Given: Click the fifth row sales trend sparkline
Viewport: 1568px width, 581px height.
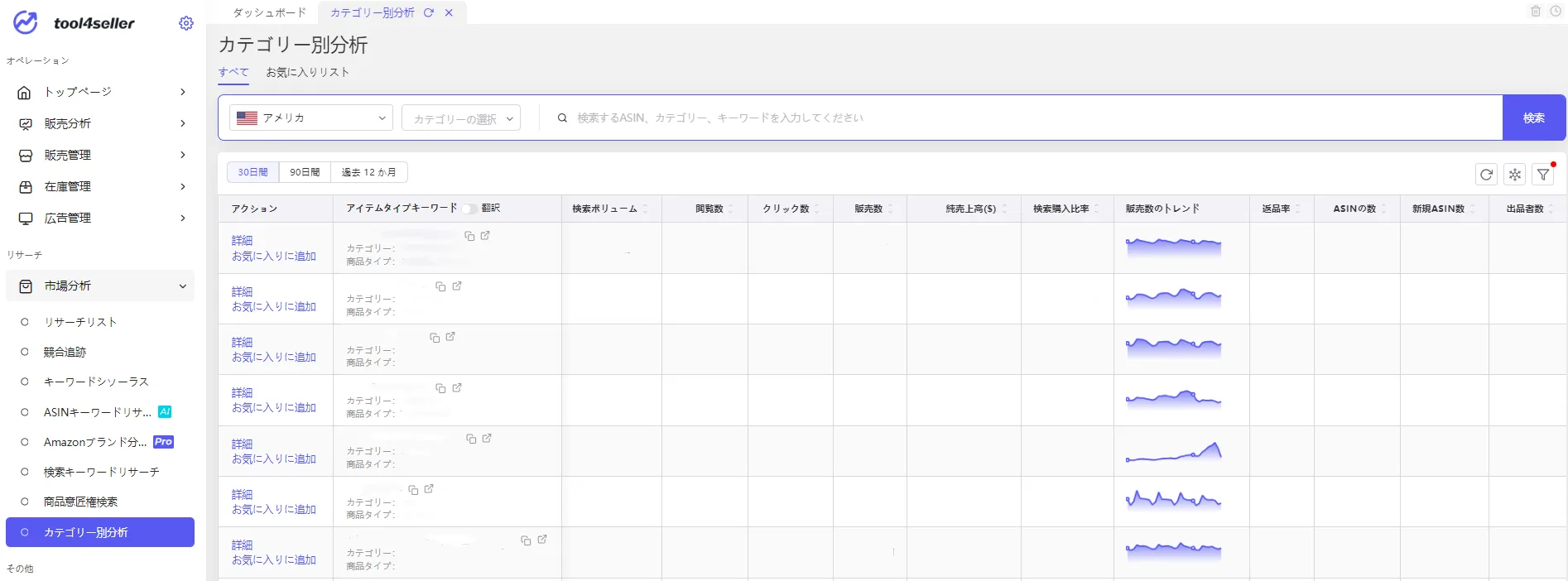Looking at the screenshot, I should click(1173, 451).
